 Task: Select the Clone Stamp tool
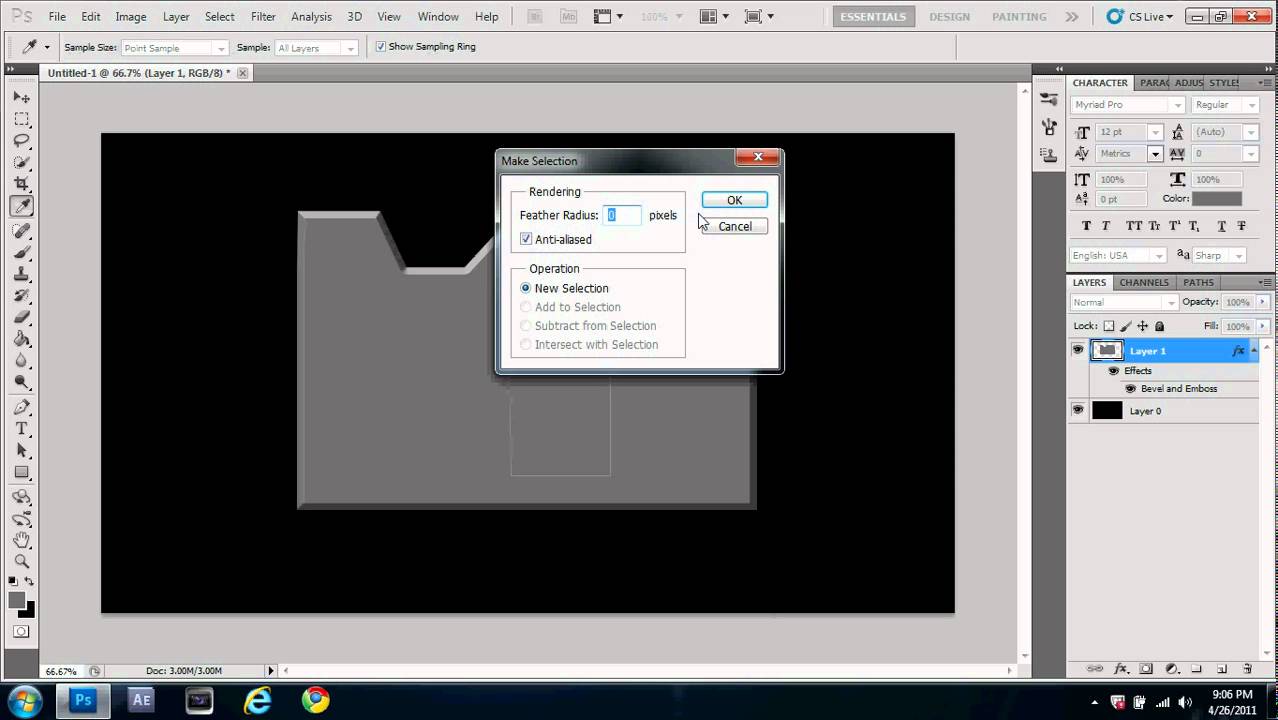[x=22, y=274]
